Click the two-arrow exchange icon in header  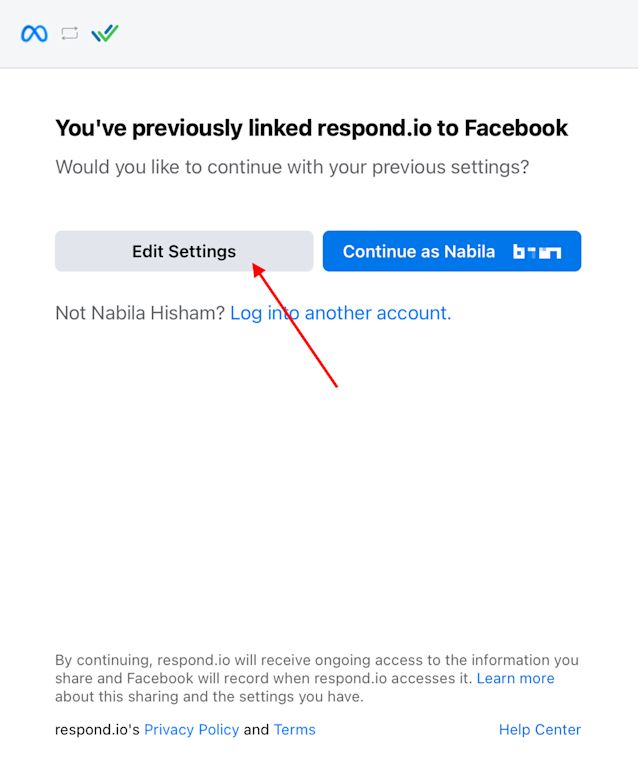click(69, 33)
